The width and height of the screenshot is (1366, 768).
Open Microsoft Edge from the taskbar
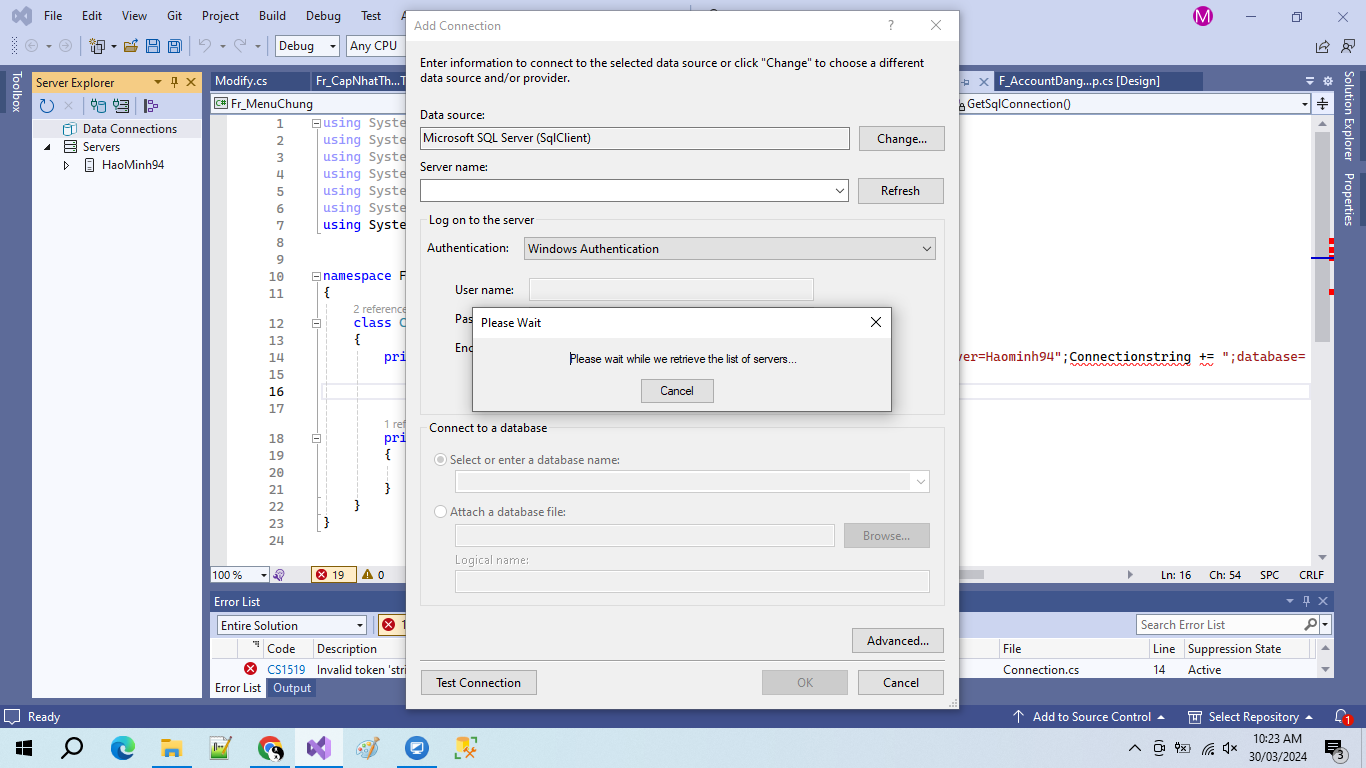point(122,748)
